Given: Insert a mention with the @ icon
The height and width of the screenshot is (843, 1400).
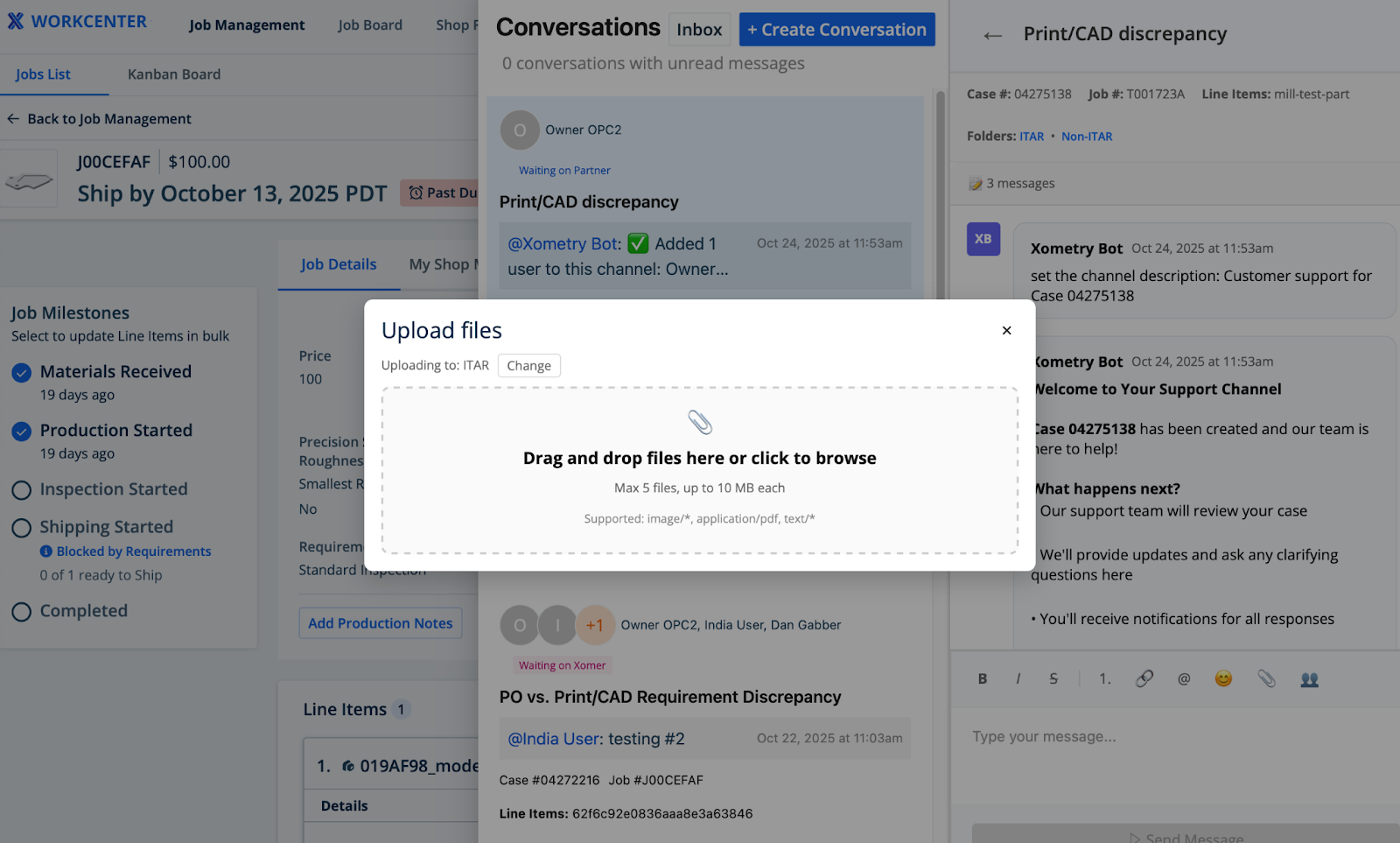Looking at the screenshot, I should 1184,678.
